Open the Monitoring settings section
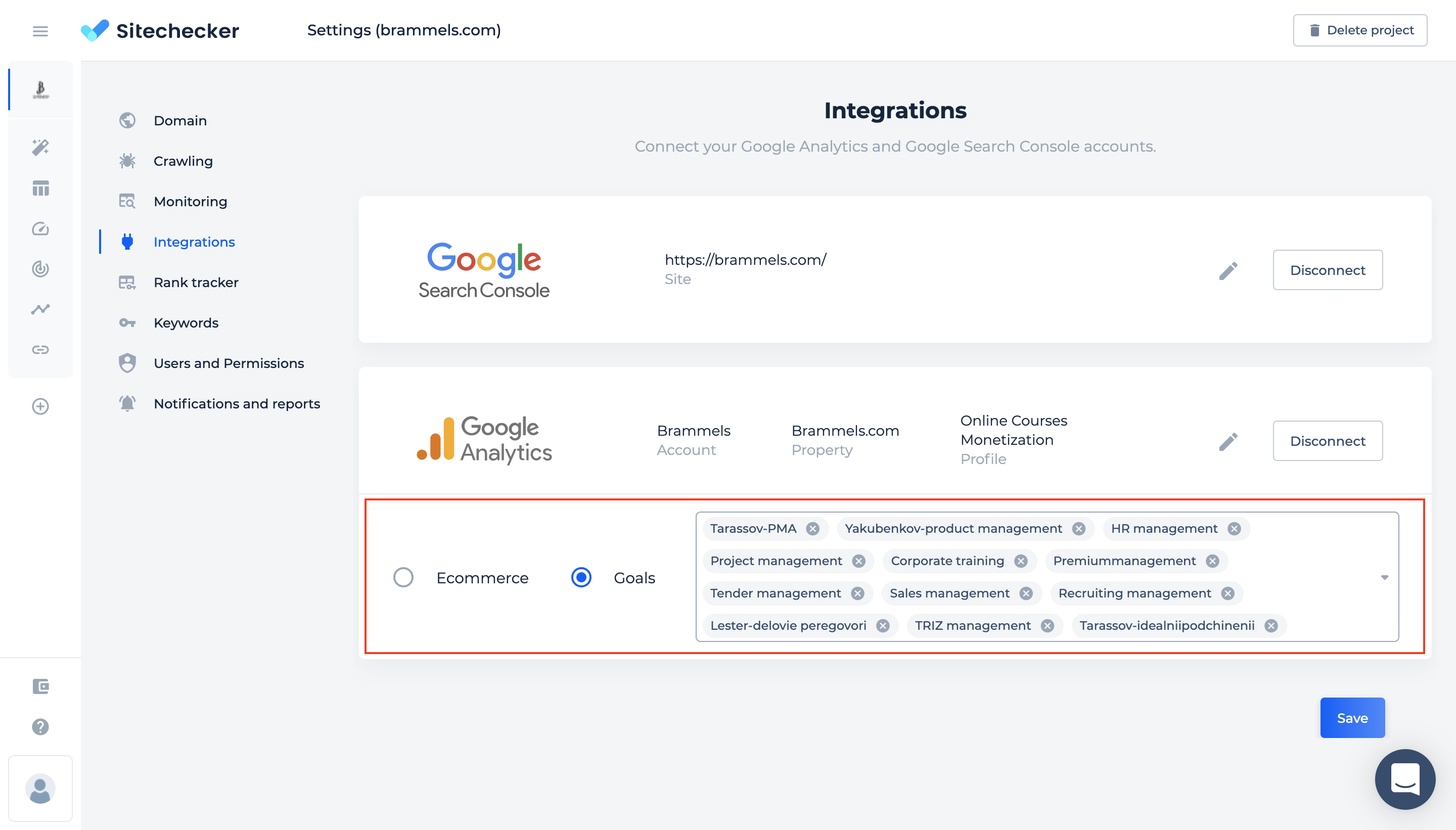Image resolution: width=1456 pixels, height=830 pixels. click(x=191, y=202)
